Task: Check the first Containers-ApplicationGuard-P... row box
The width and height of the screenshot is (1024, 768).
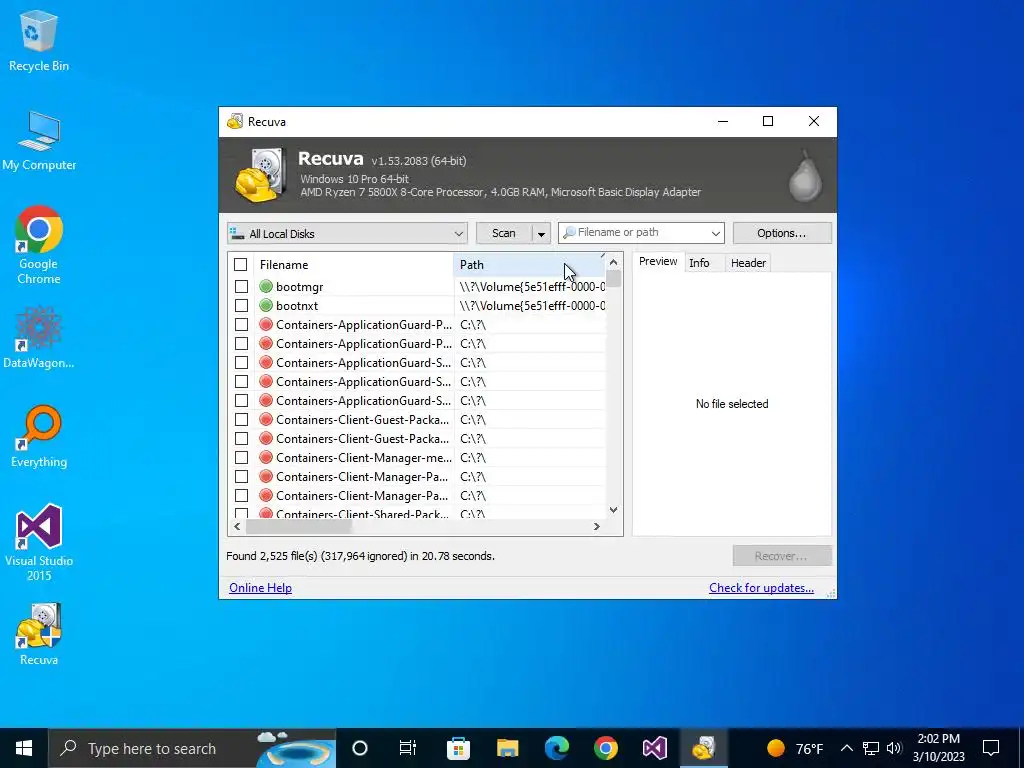Action: click(241, 325)
